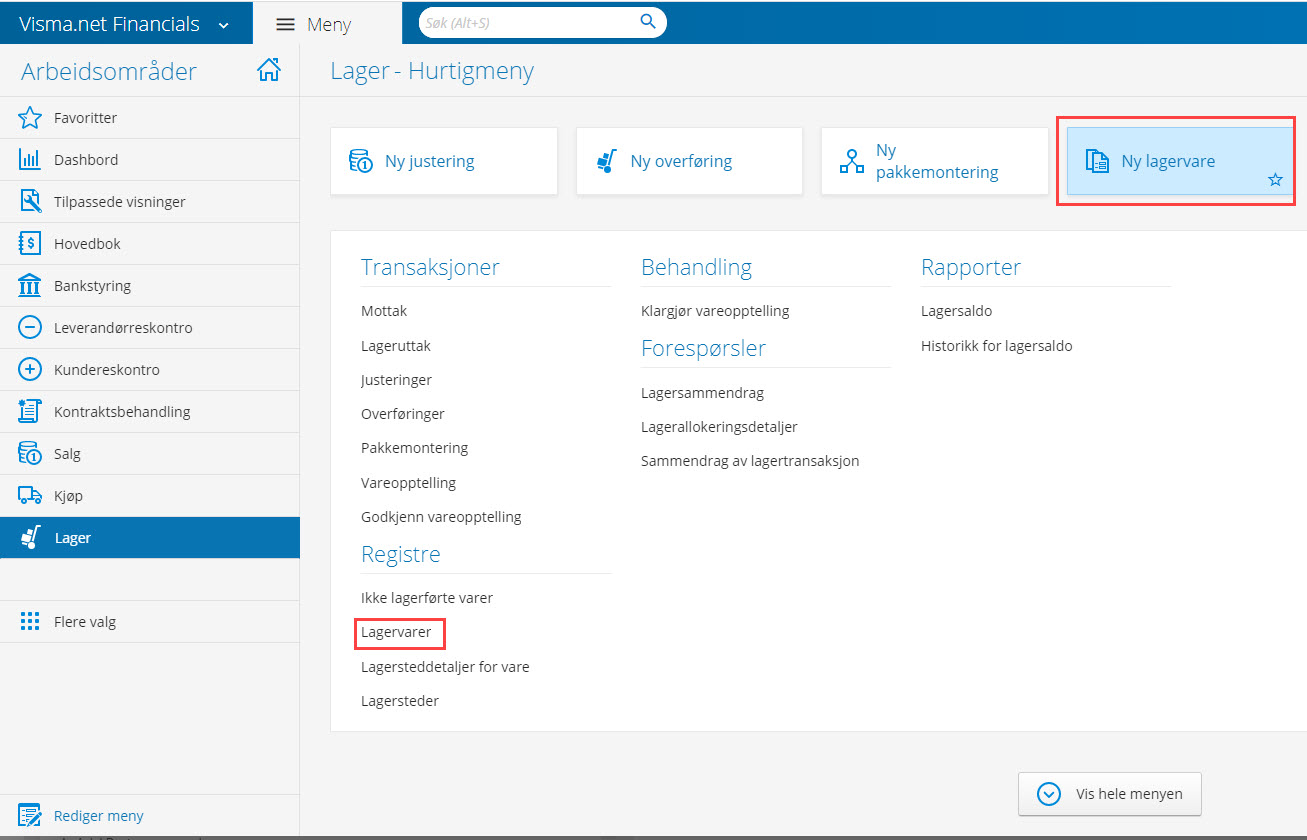
Task: Click the Favoritter star icon
Action: click(x=30, y=118)
